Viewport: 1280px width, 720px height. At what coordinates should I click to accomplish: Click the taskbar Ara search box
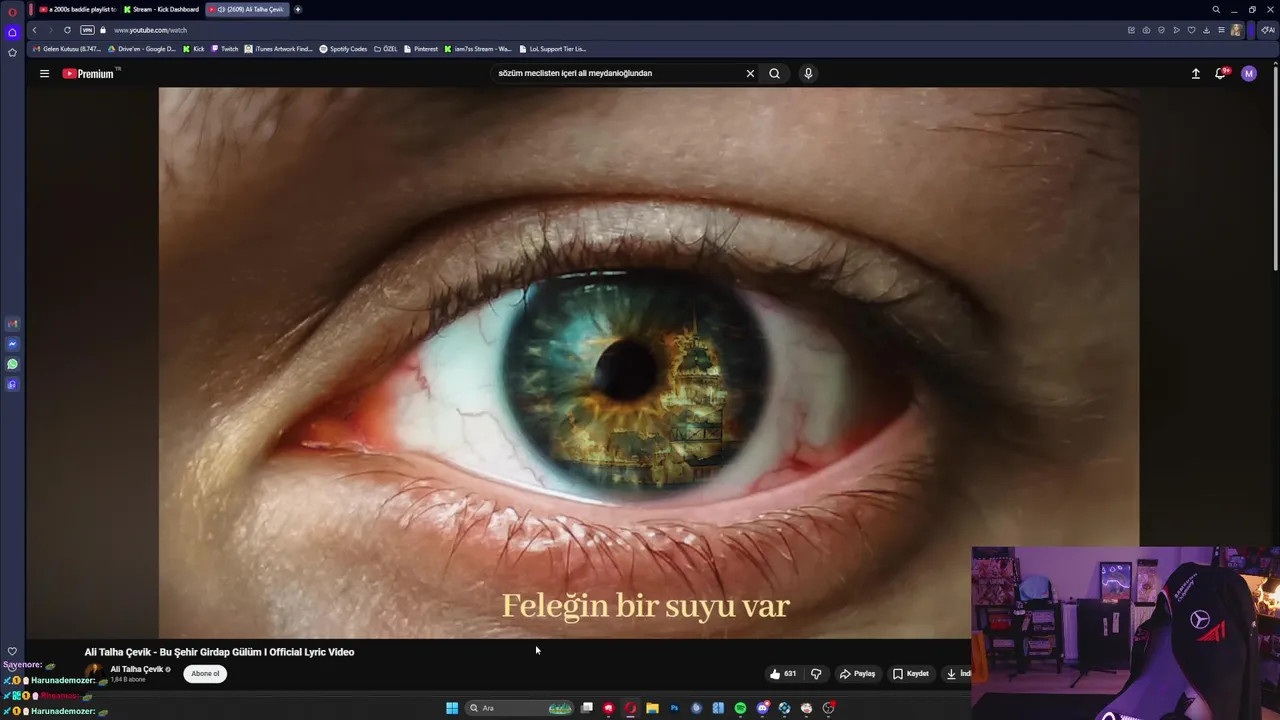(521, 708)
